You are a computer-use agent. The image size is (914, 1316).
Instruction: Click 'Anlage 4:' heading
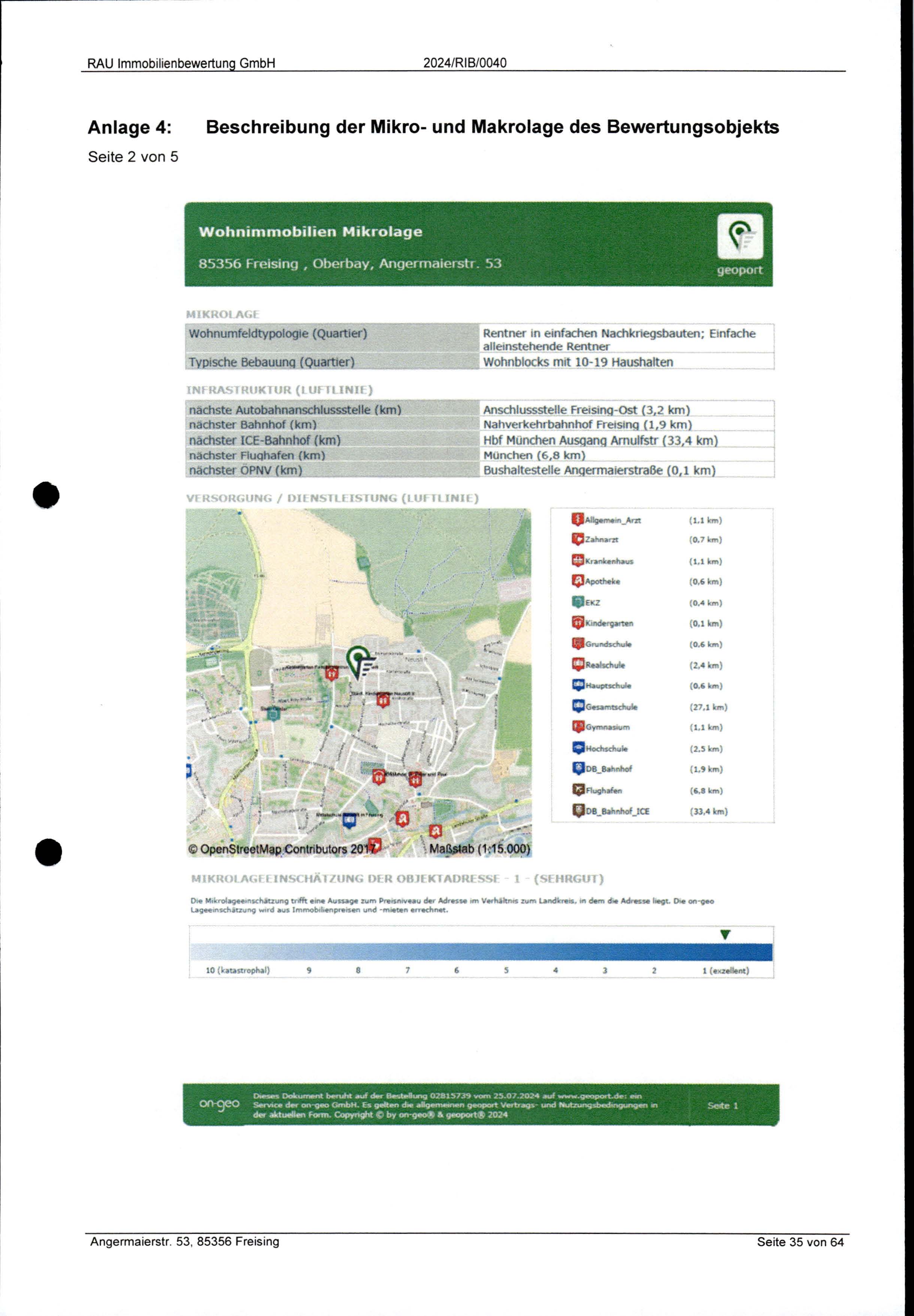pyautogui.click(x=130, y=127)
